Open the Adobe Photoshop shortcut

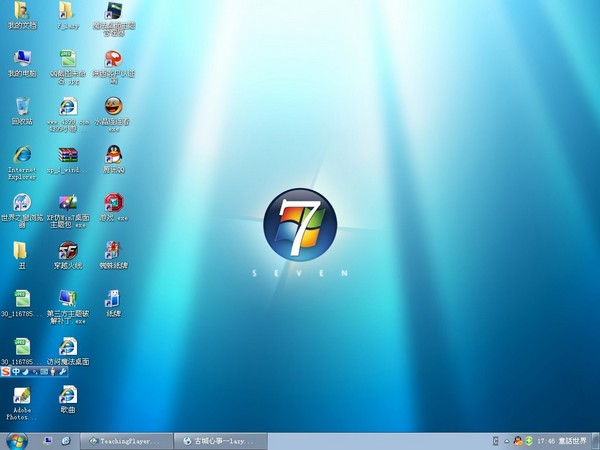tap(21, 395)
